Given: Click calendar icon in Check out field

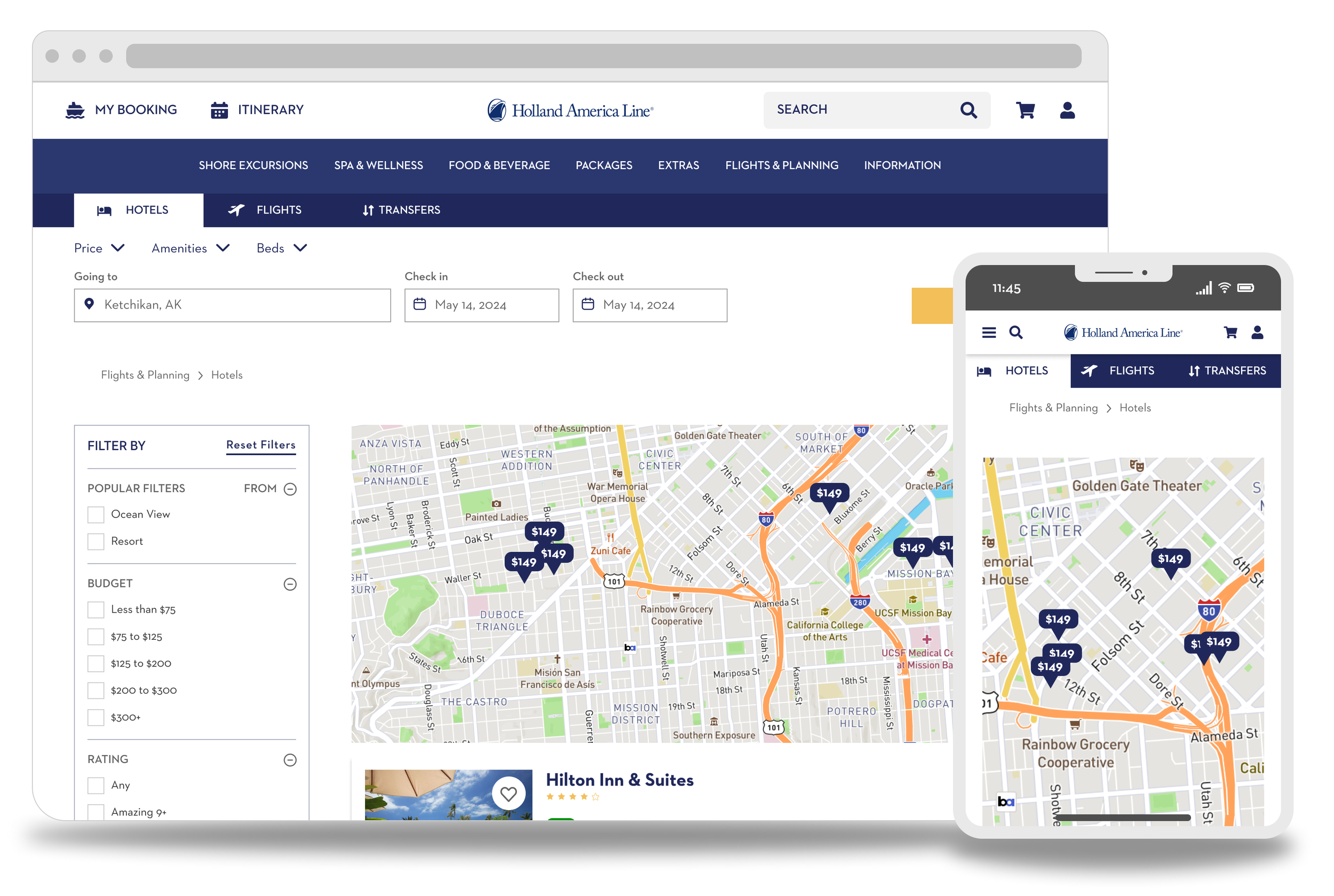Looking at the screenshot, I should 588,304.
